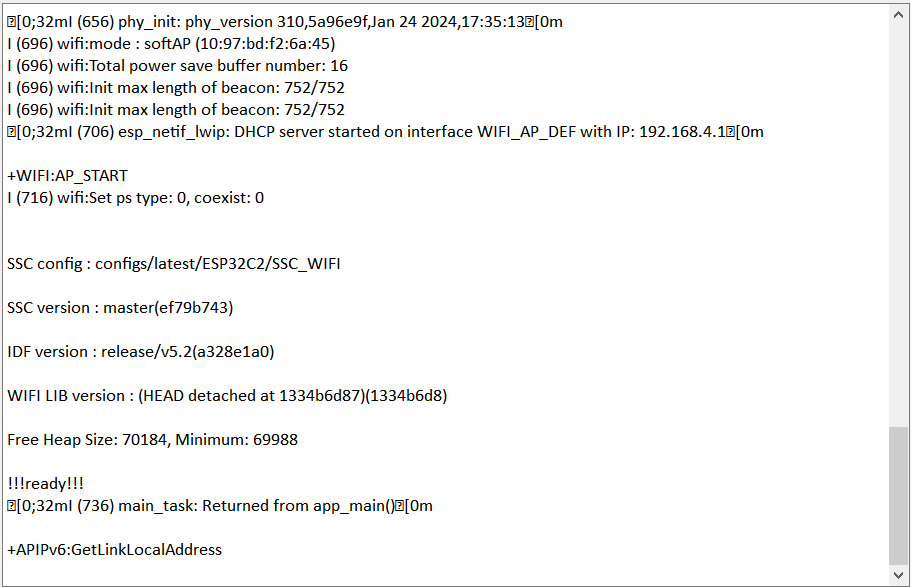
Task: Click the scrollbar up arrow
Action: [x=899, y=13]
